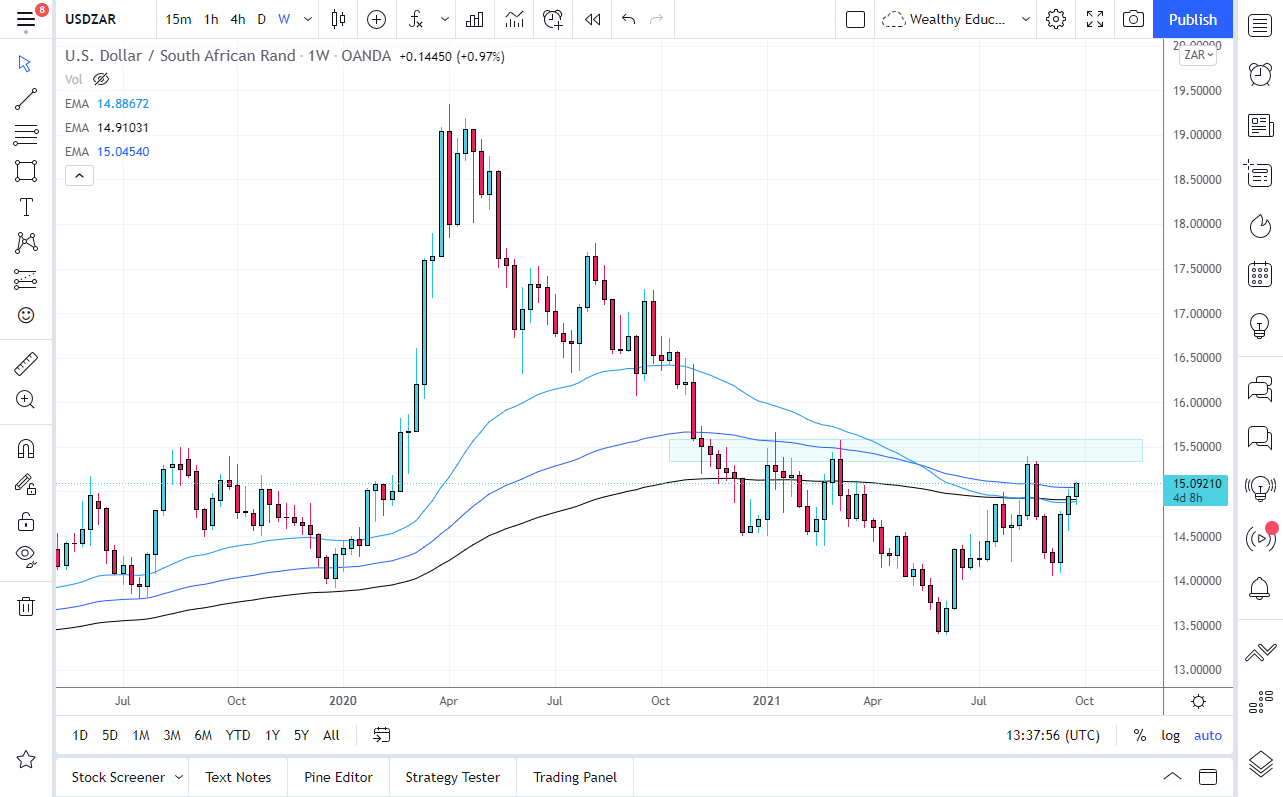
Task: Click the Publish button
Action: click(1192, 19)
